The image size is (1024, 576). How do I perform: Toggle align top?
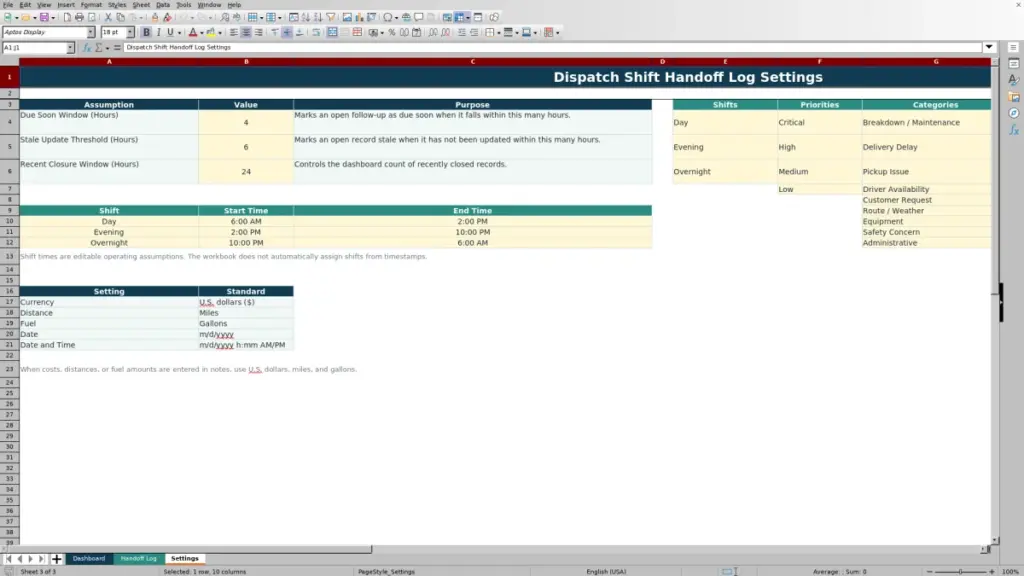(275, 33)
